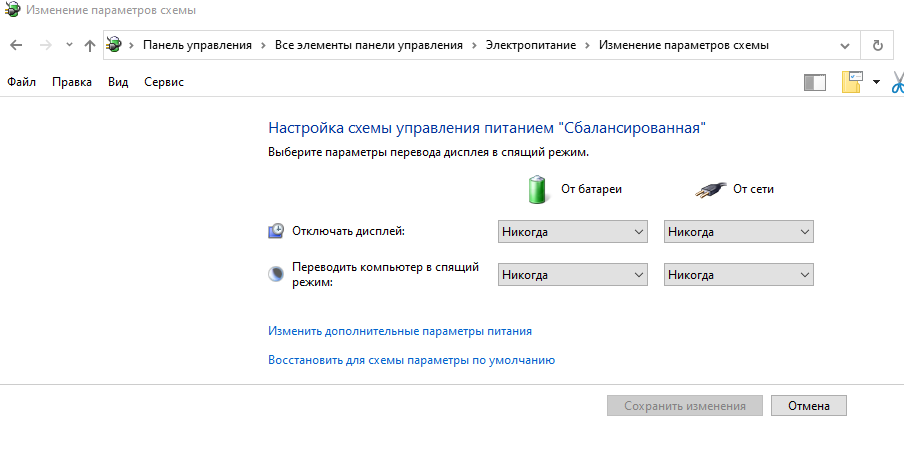Viewport: 904px width, 459px height.
Task: Click 'Восстановить для схемы параметры по умолчанию'
Action: (x=412, y=360)
